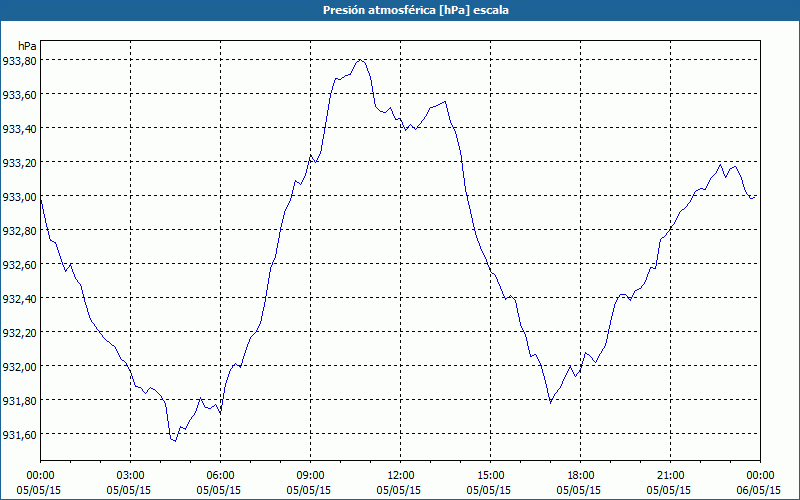Image resolution: width=800 pixels, height=500 pixels.
Task: Select the 932,20 pressure label
Action: (x=19, y=332)
